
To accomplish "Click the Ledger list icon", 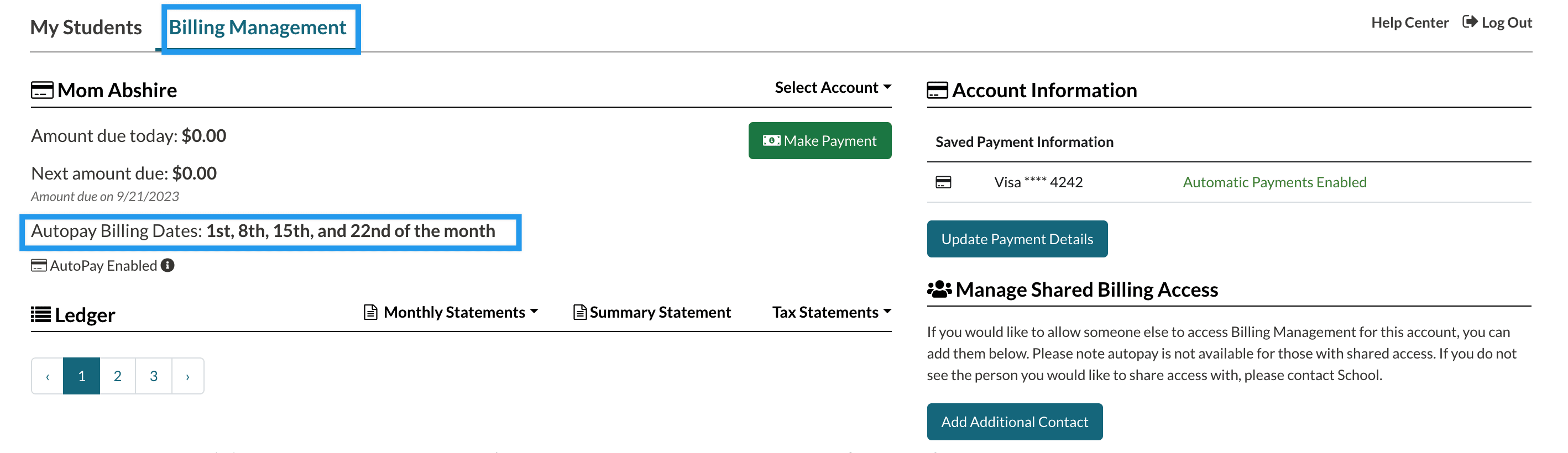I will pyautogui.click(x=41, y=314).
